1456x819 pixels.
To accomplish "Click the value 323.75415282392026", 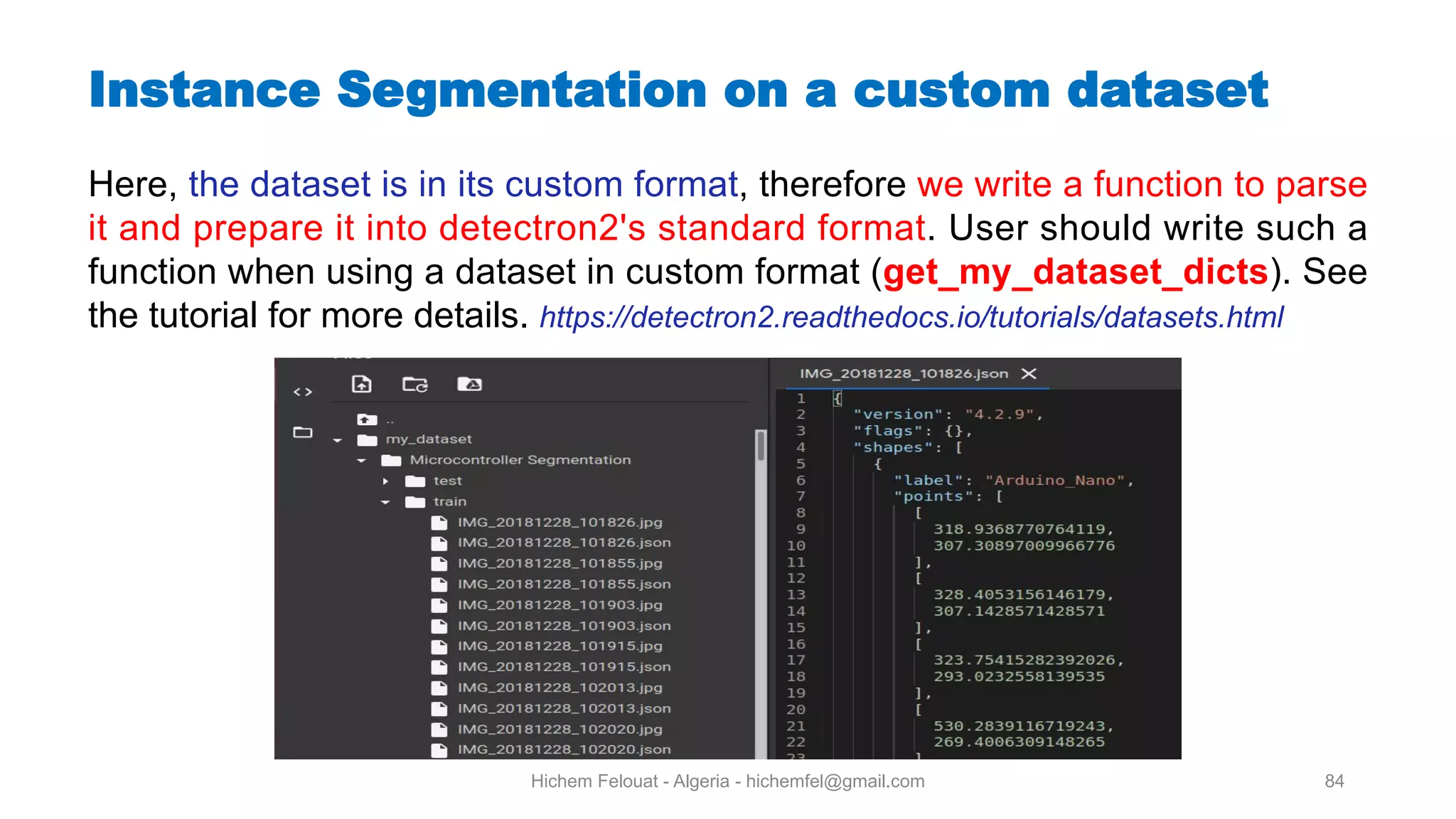I will click(1024, 660).
